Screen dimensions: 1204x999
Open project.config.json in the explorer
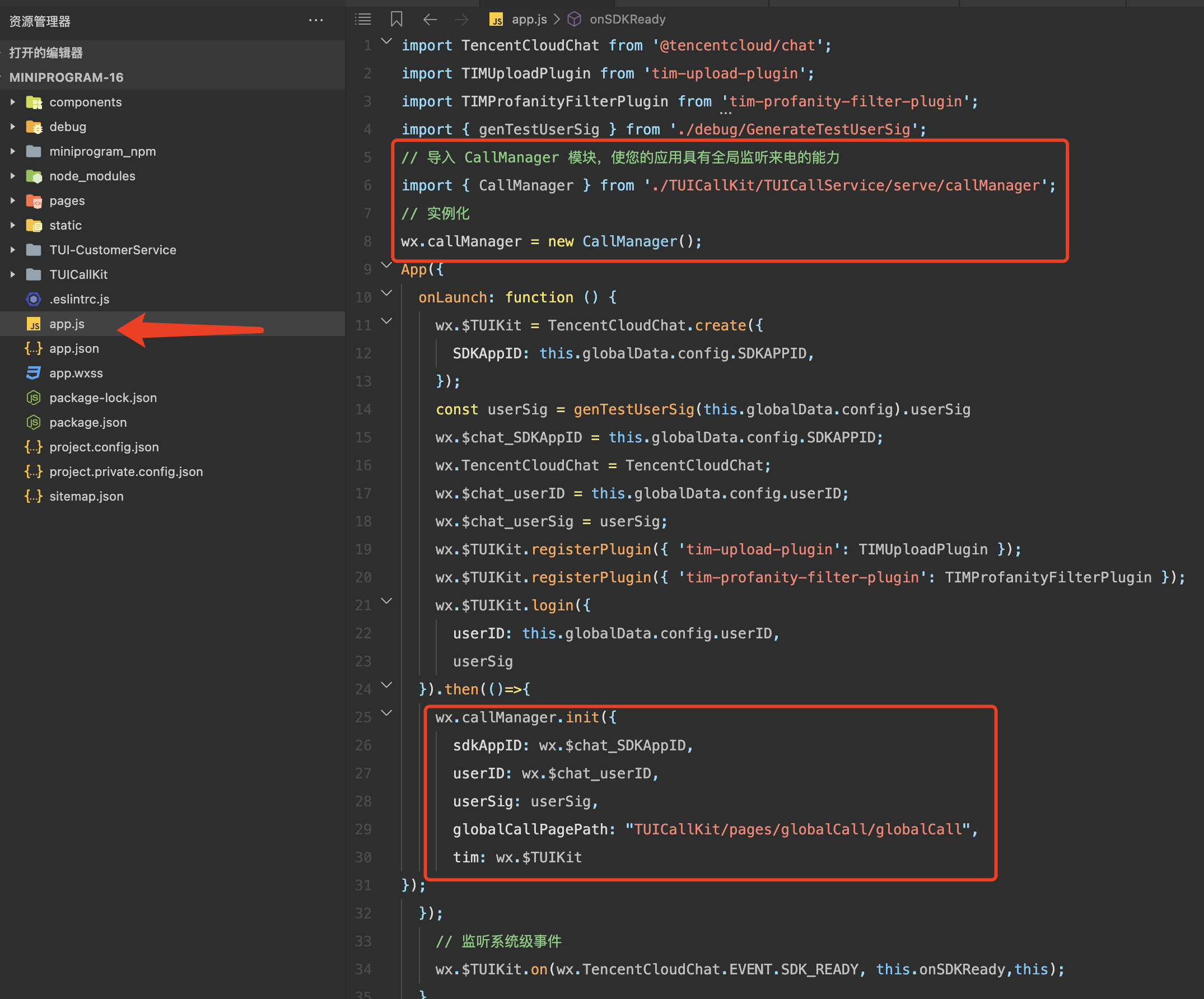point(104,447)
